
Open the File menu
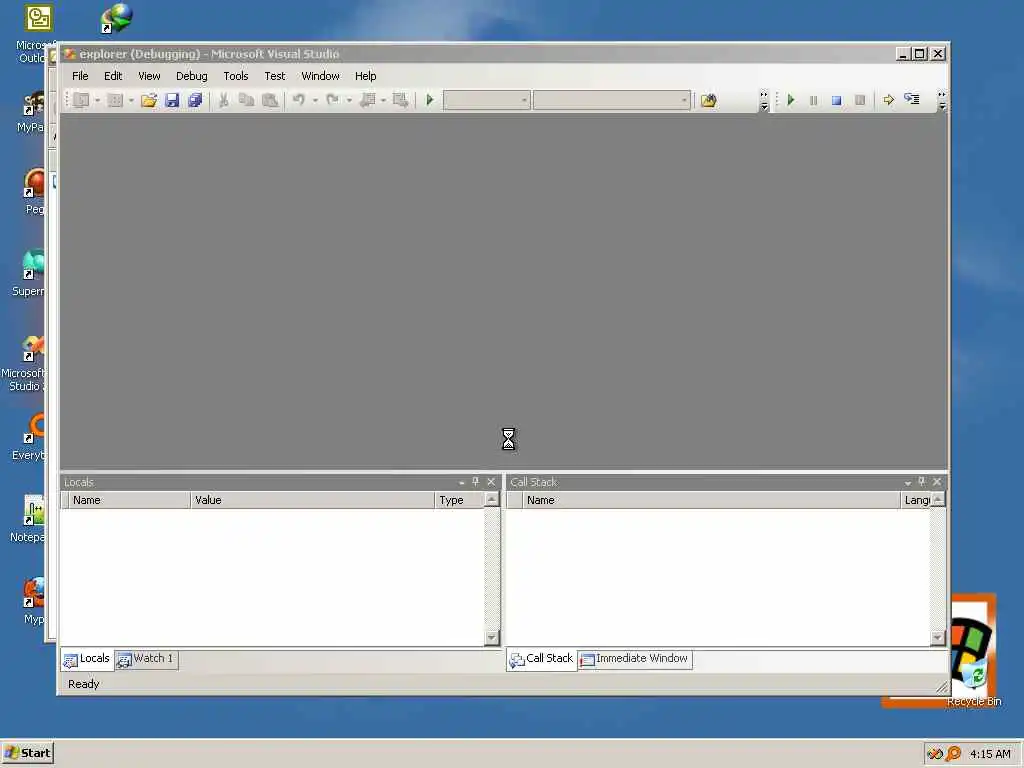[80, 76]
